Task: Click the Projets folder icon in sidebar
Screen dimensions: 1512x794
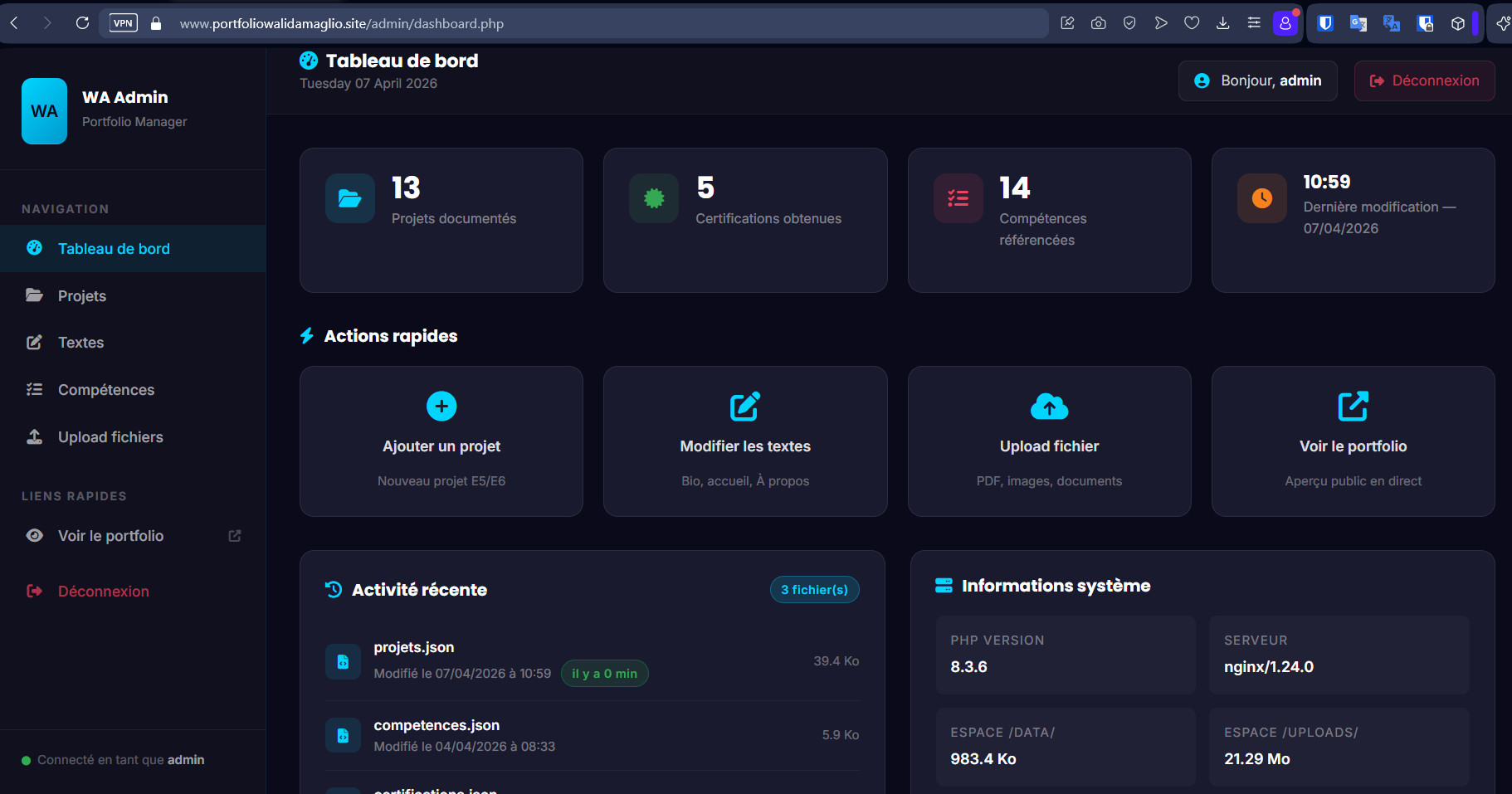Action: 34,295
